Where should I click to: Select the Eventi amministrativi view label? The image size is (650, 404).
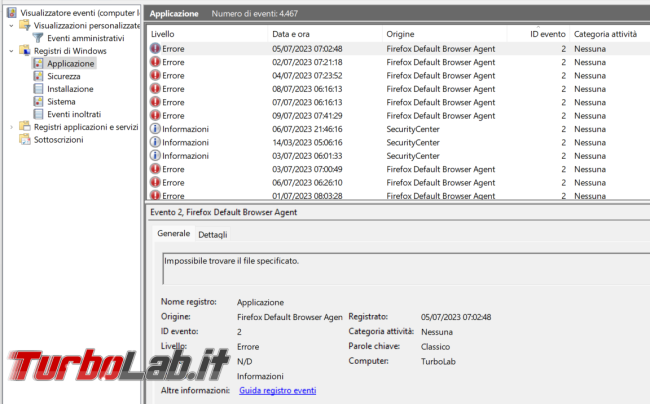pyautogui.click(x=85, y=38)
